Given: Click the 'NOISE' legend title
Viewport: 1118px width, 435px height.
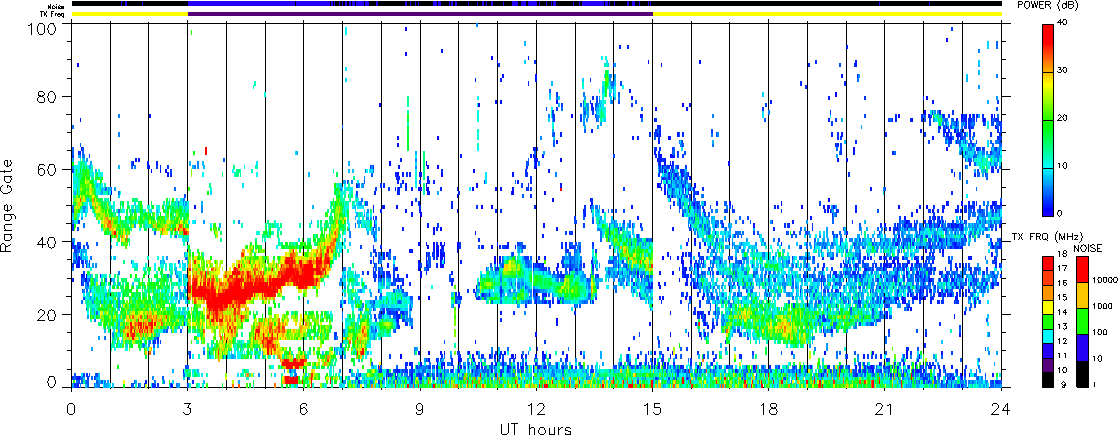Looking at the screenshot, I should click(x=1087, y=249).
